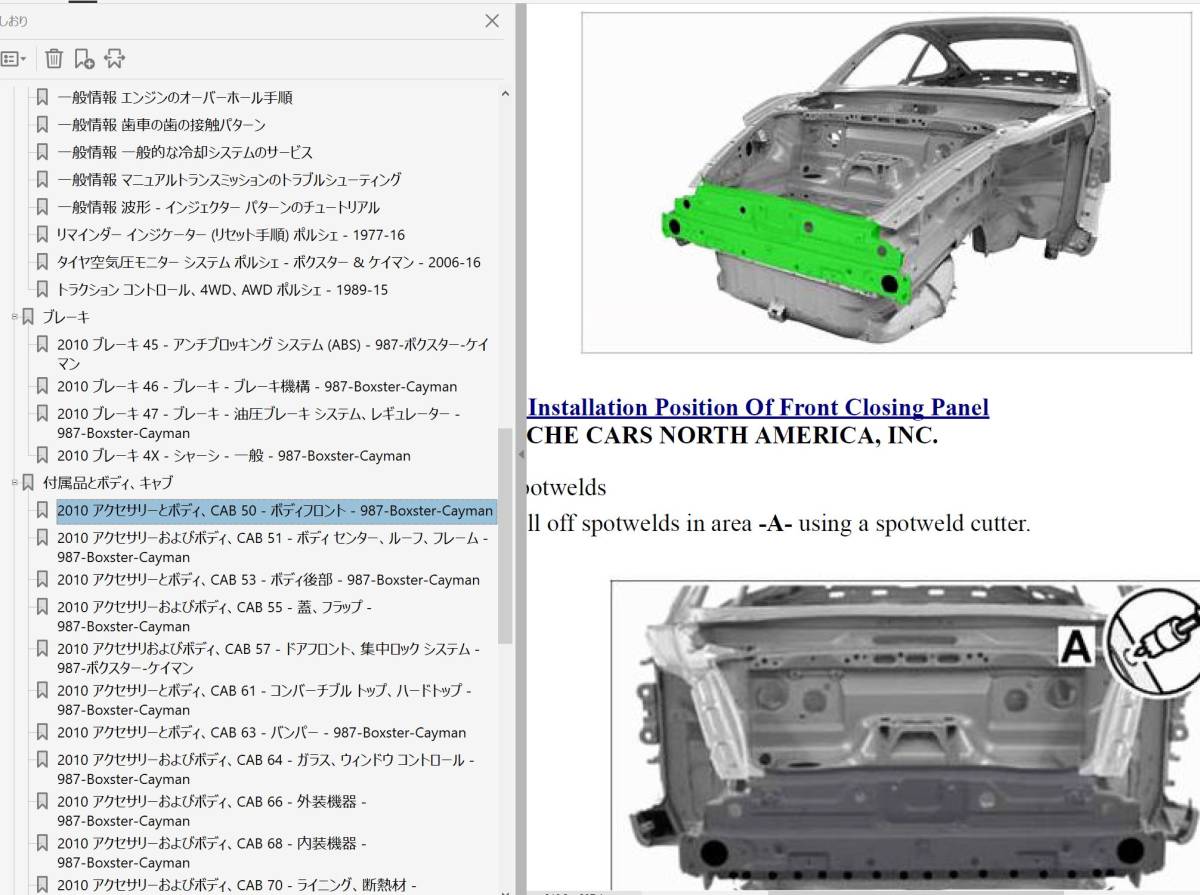Open bookmark CAB 63 バンパー

[x=262, y=733]
